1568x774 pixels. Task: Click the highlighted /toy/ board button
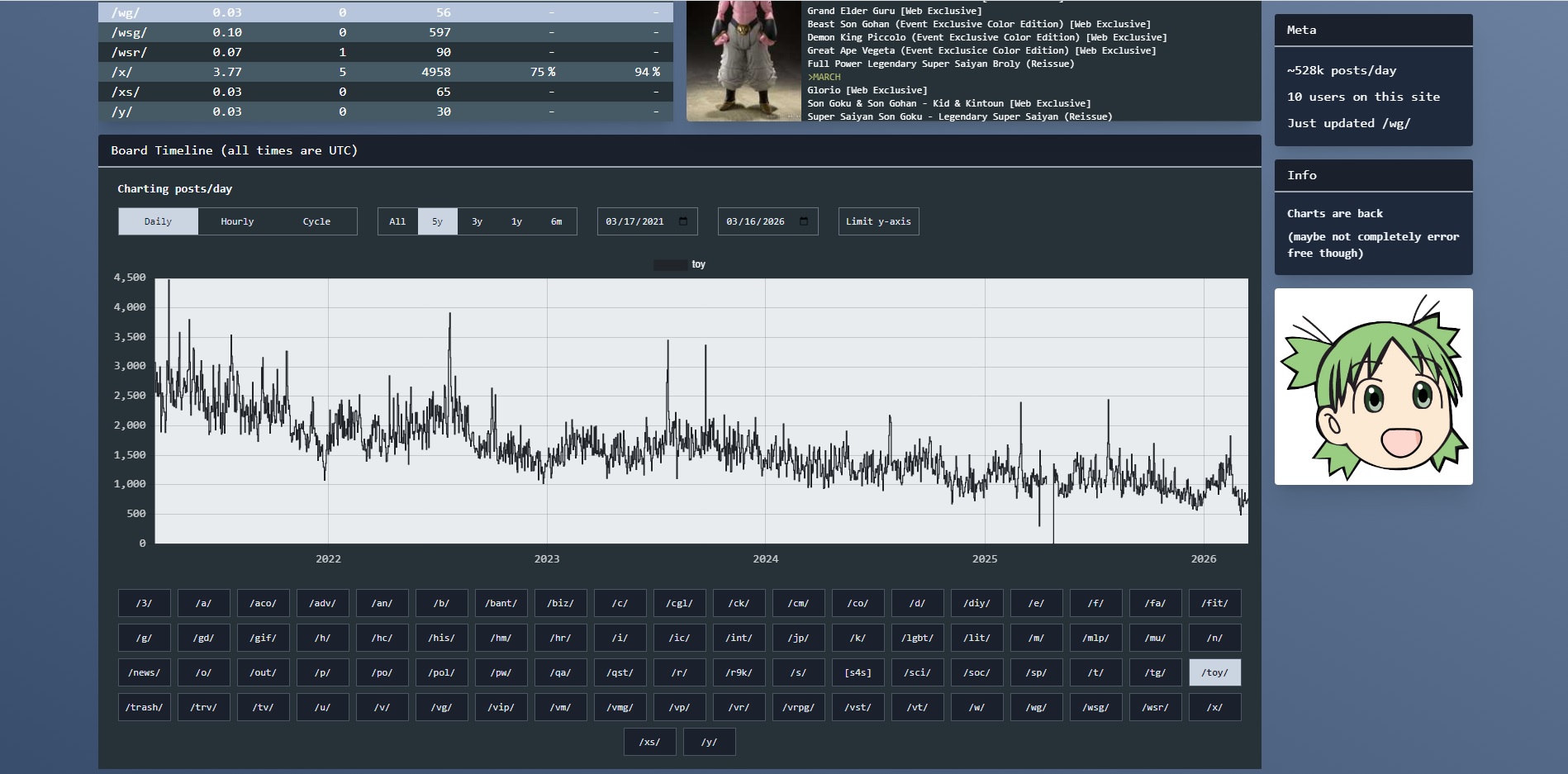[x=1215, y=672]
